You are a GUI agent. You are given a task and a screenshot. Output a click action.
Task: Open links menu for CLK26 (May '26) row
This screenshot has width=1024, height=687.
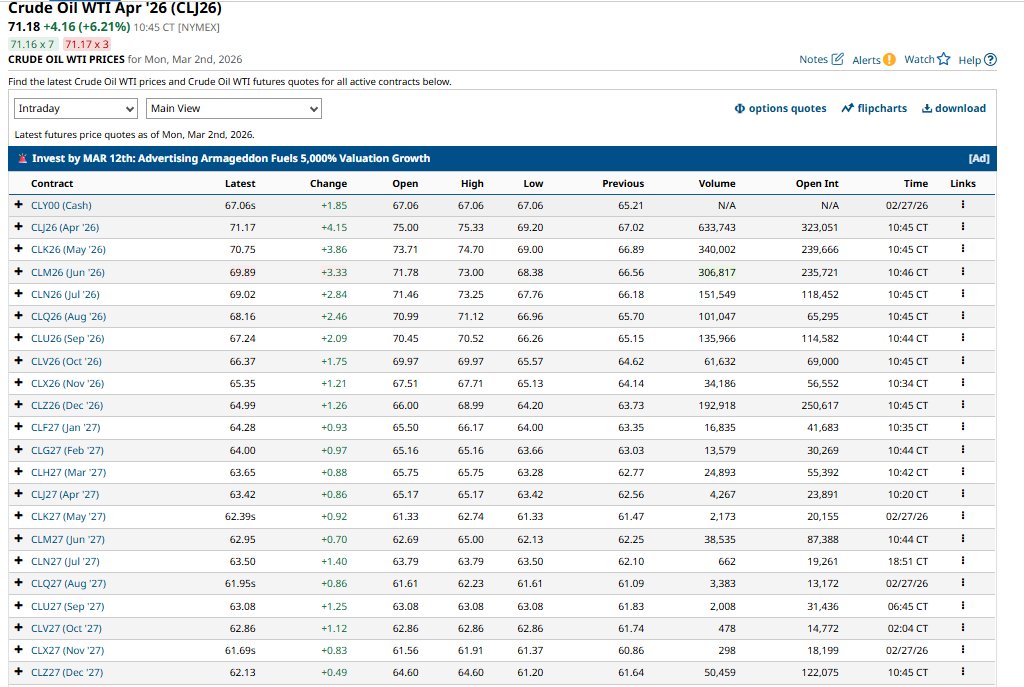coord(963,249)
